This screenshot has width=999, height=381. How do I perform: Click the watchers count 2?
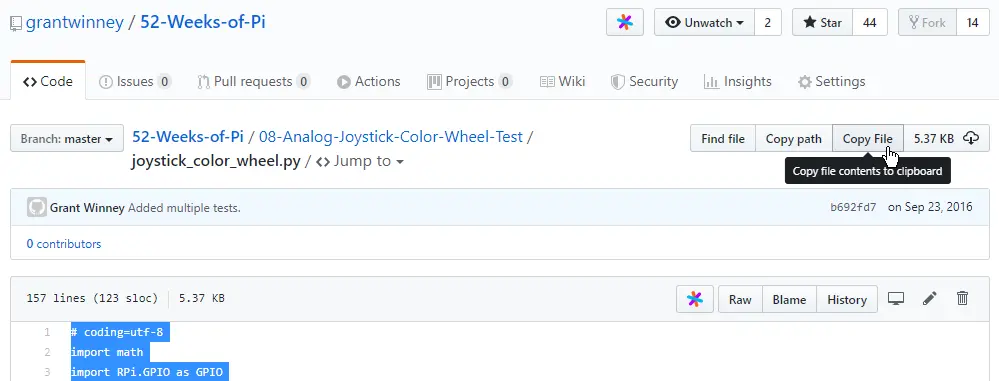[768, 22]
